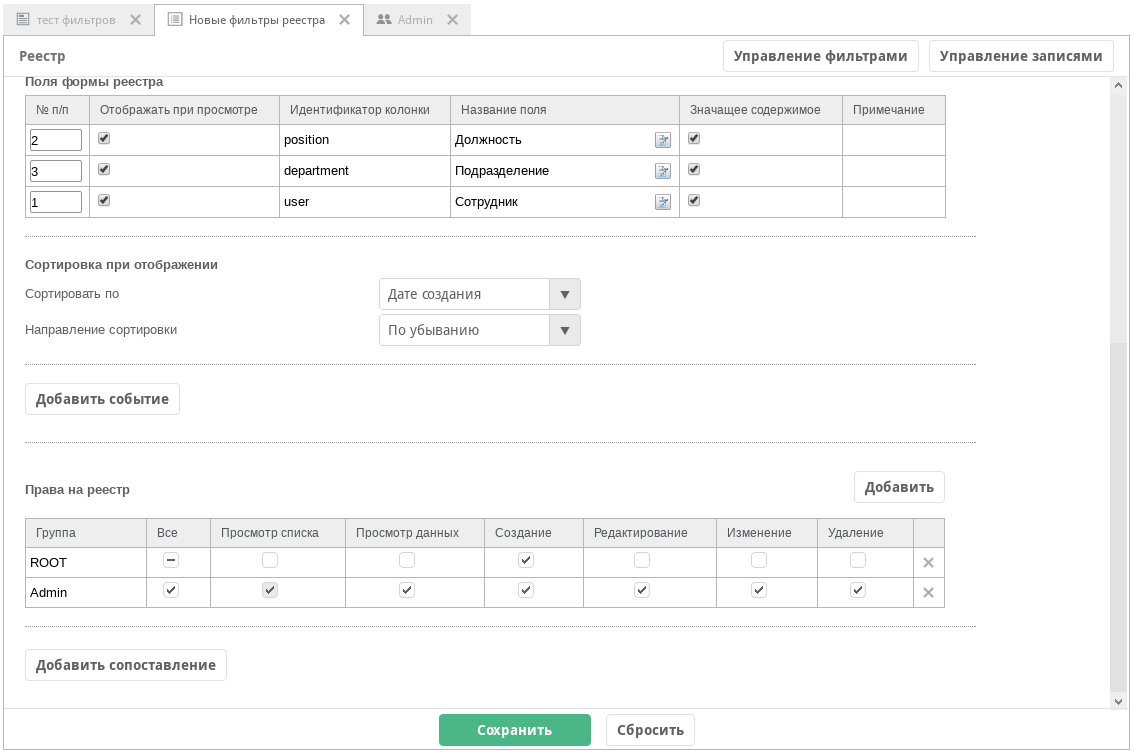The height and width of the screenshot is (754, 1134).
Task: Toggle Все checkbox for ROOT group
Action: click(x=171, y=560)
